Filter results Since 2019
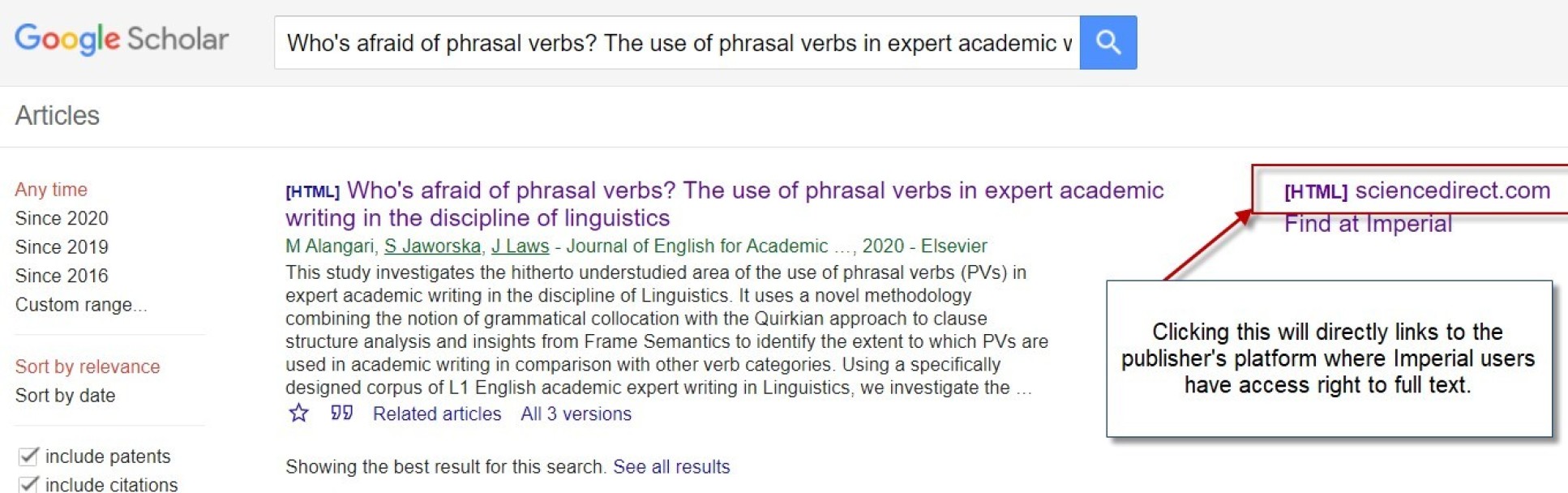 coord(62,246)
